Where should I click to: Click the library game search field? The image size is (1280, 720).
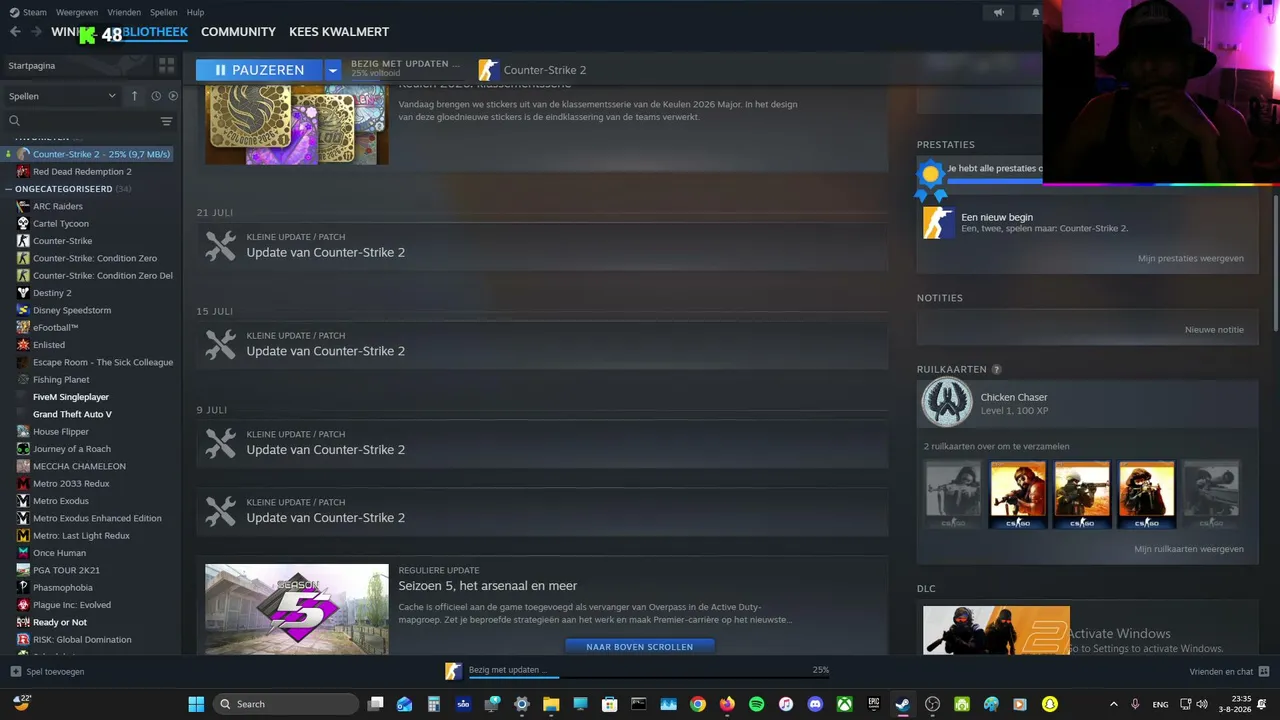pos(88,121)
